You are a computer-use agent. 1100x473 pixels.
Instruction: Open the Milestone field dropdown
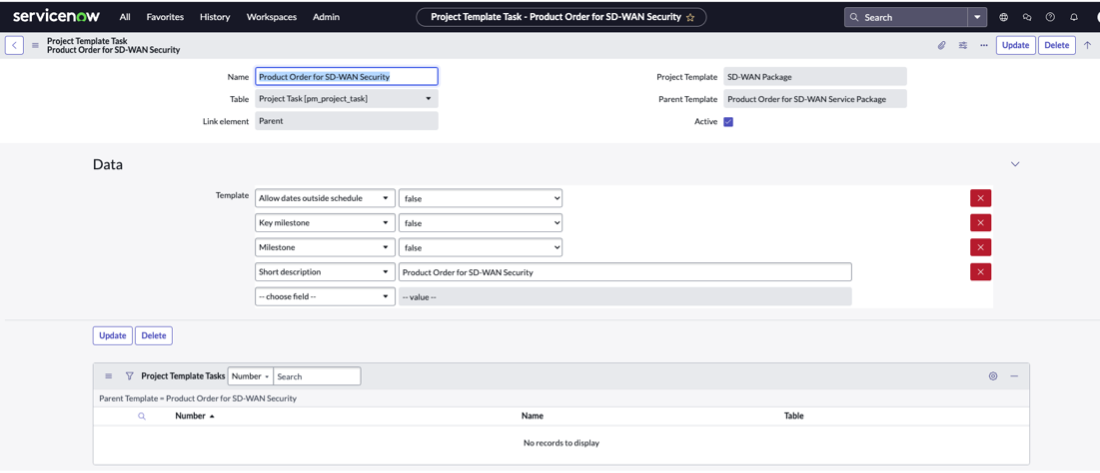pos(325,248)
